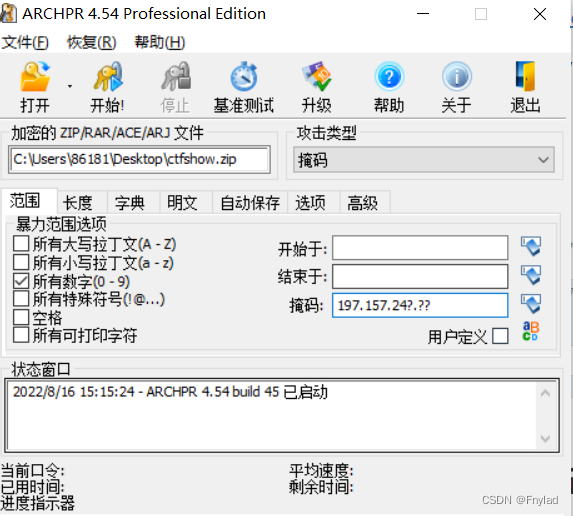Open custom charset aBcD icon
573x516 pixels.
point(531,331)
